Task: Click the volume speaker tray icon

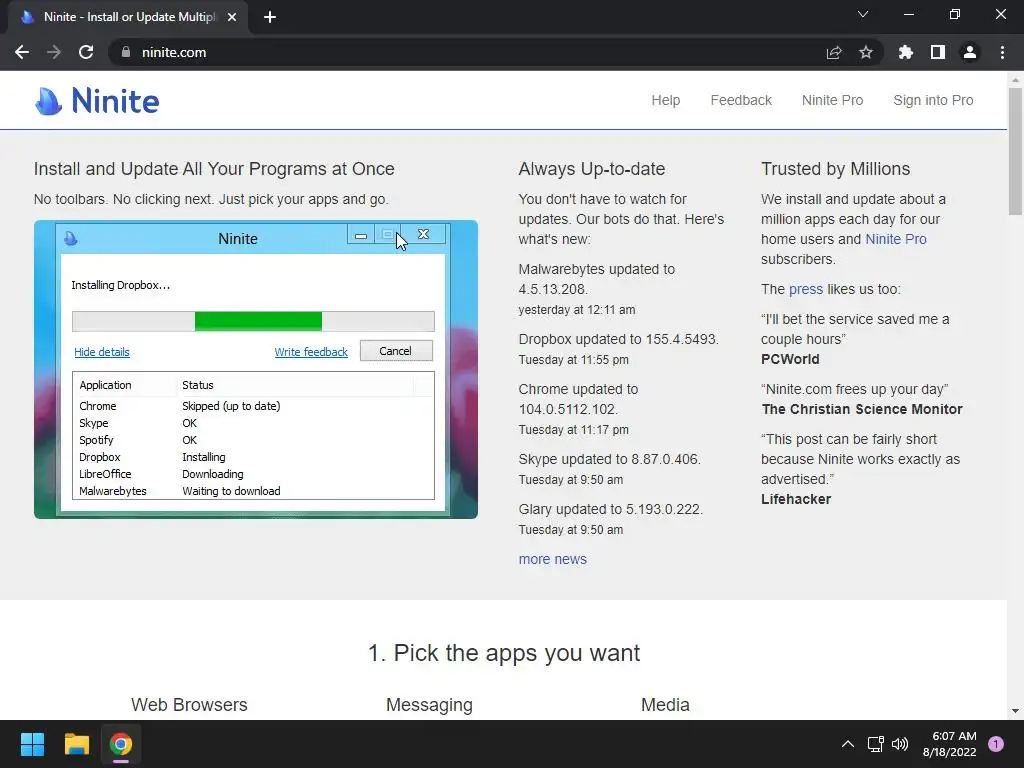Action: point(900,744)
